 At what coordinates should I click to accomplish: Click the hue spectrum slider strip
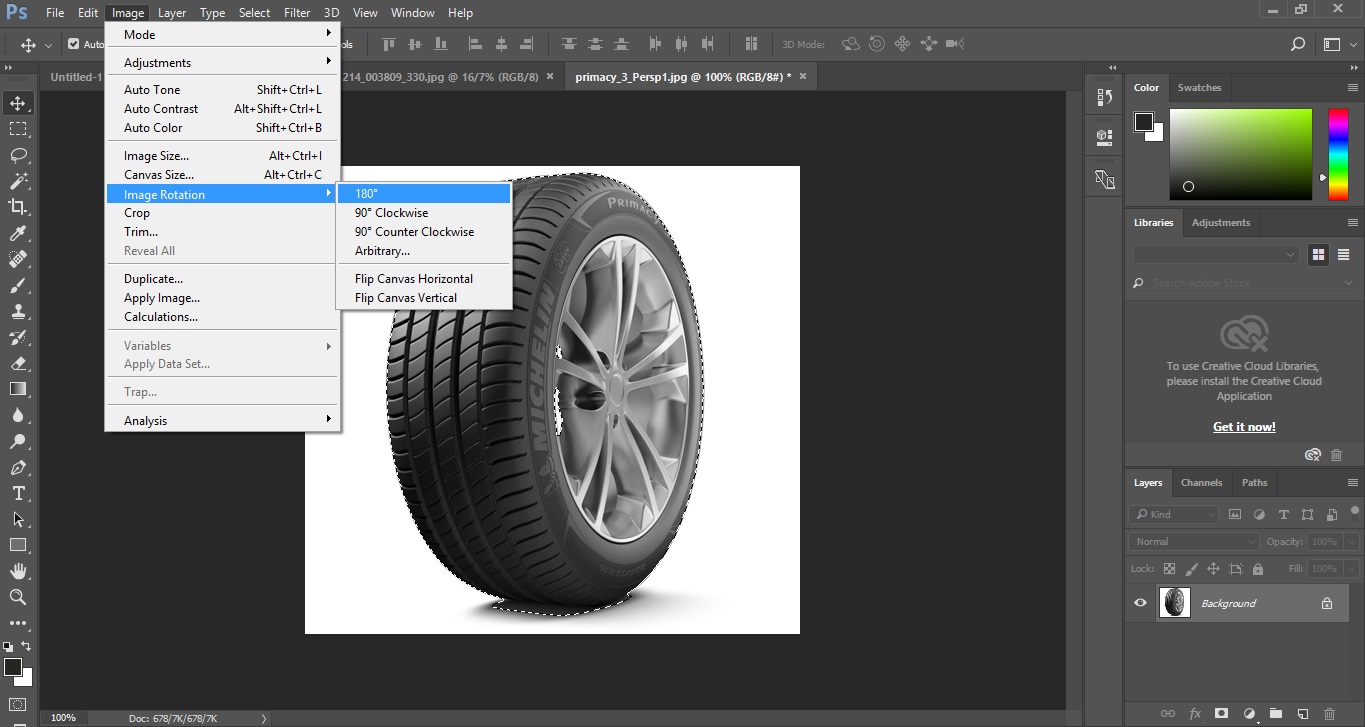point(1338,155)
